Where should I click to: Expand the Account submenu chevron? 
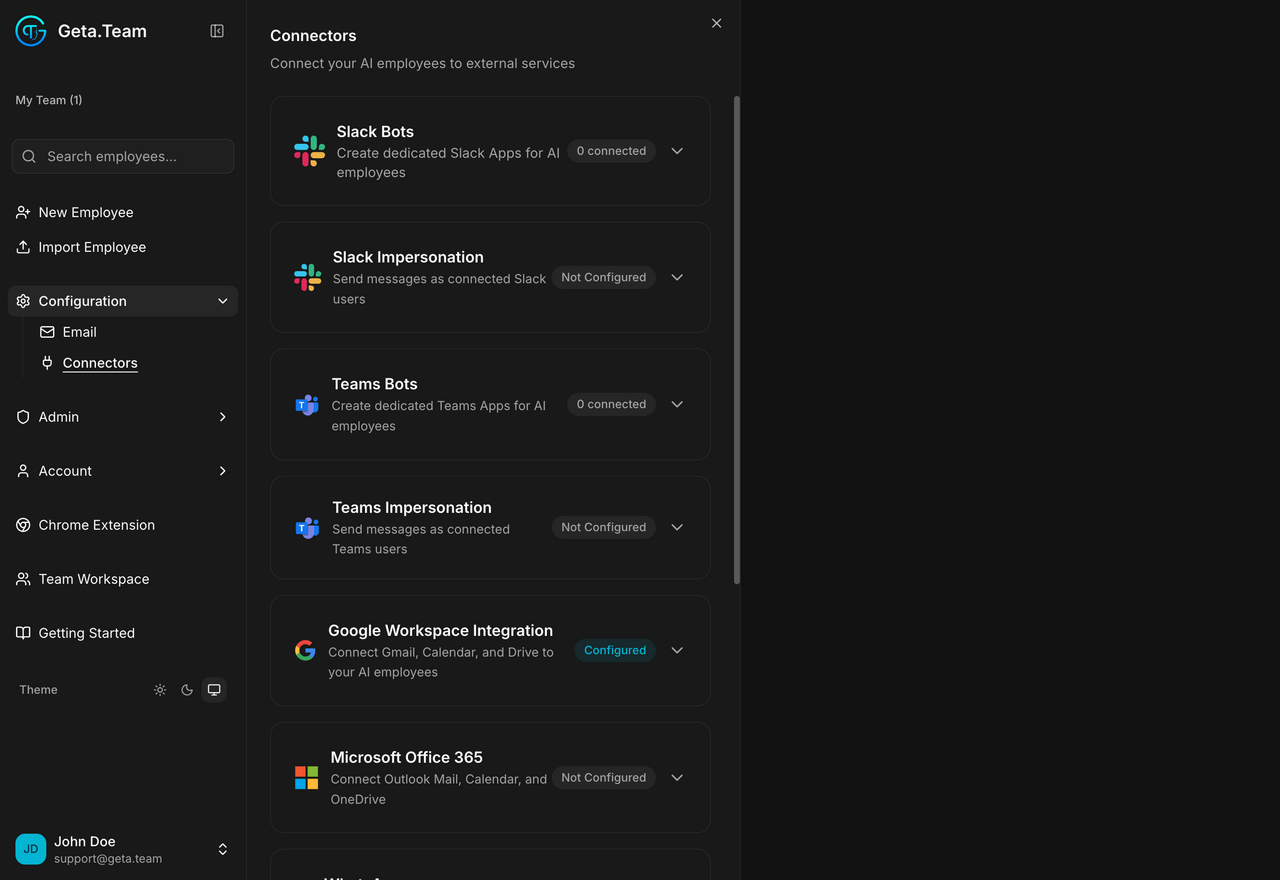tap(223, 471)
